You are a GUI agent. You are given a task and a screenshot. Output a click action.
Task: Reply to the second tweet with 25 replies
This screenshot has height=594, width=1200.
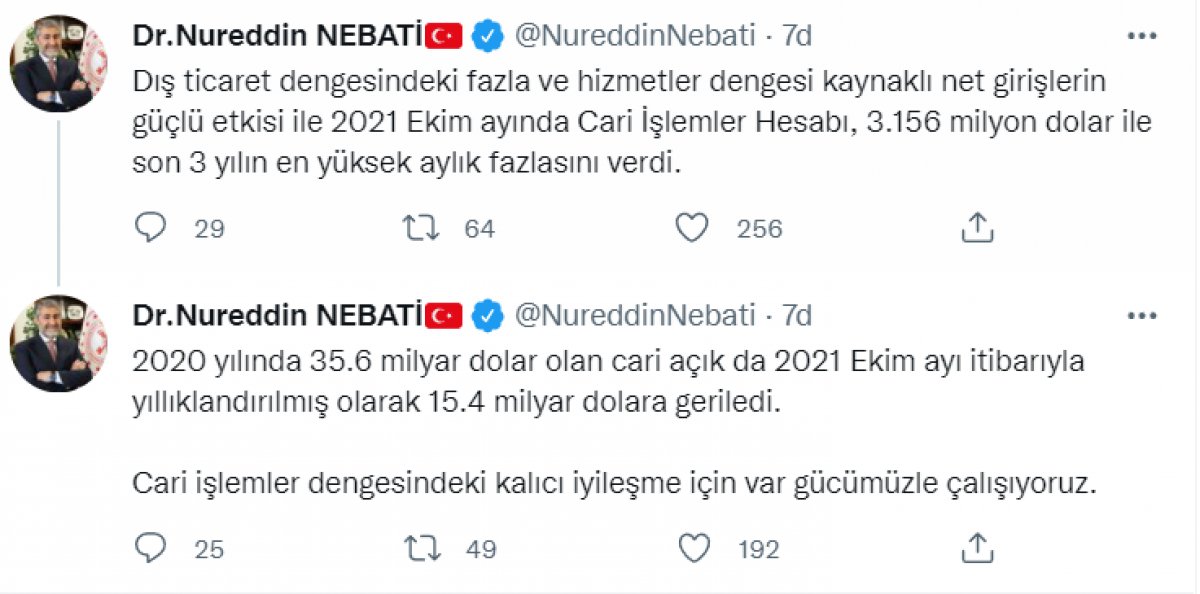coord(150,548)
